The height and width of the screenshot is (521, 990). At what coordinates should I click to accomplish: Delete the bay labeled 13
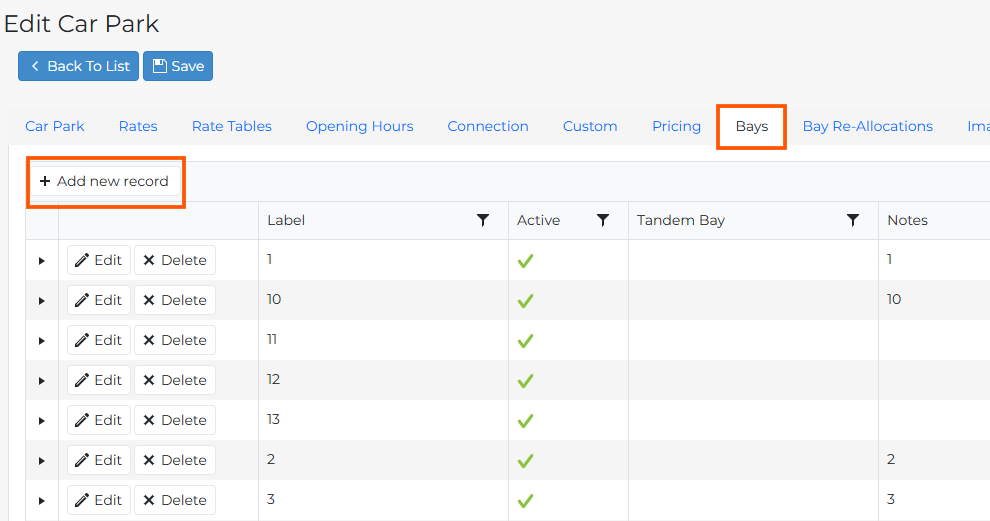tap(175, 420)
